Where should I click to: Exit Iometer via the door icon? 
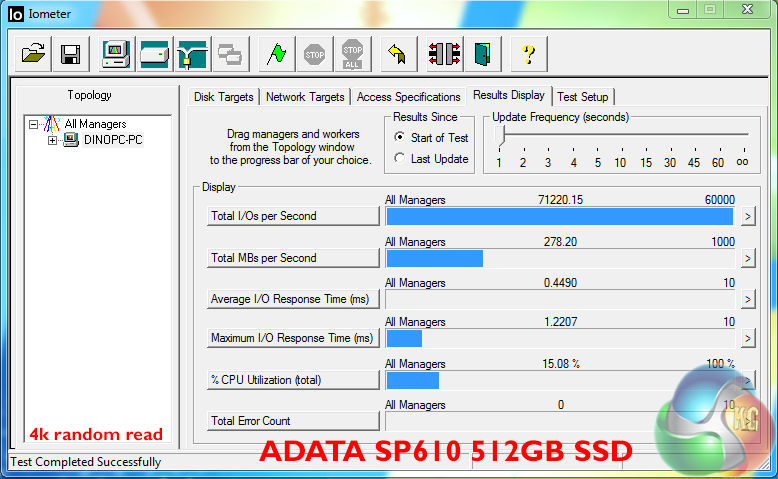pyautogui.click(x=482, y=54)
